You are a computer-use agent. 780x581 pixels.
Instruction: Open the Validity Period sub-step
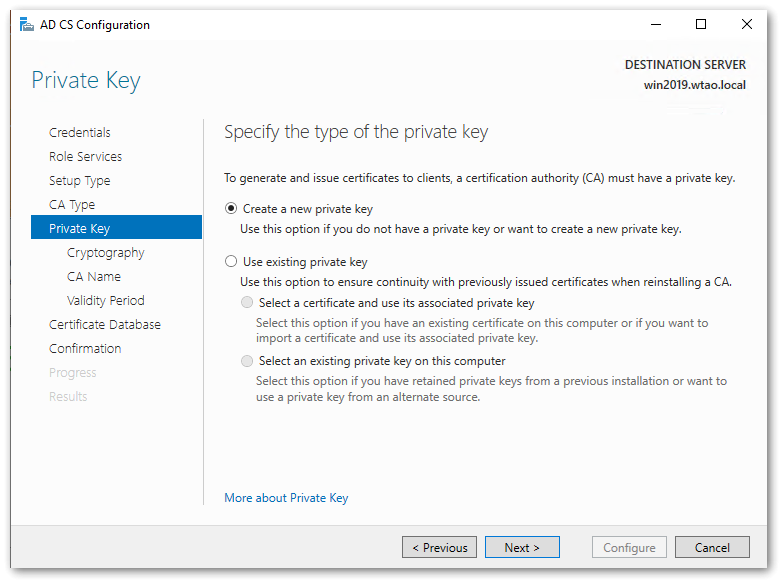(106, 301)
